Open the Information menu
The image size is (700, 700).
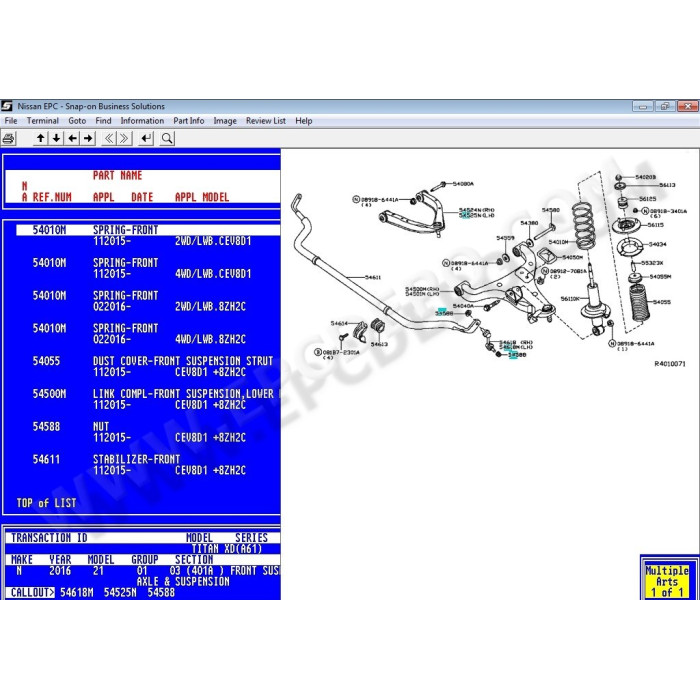[142, 121]
